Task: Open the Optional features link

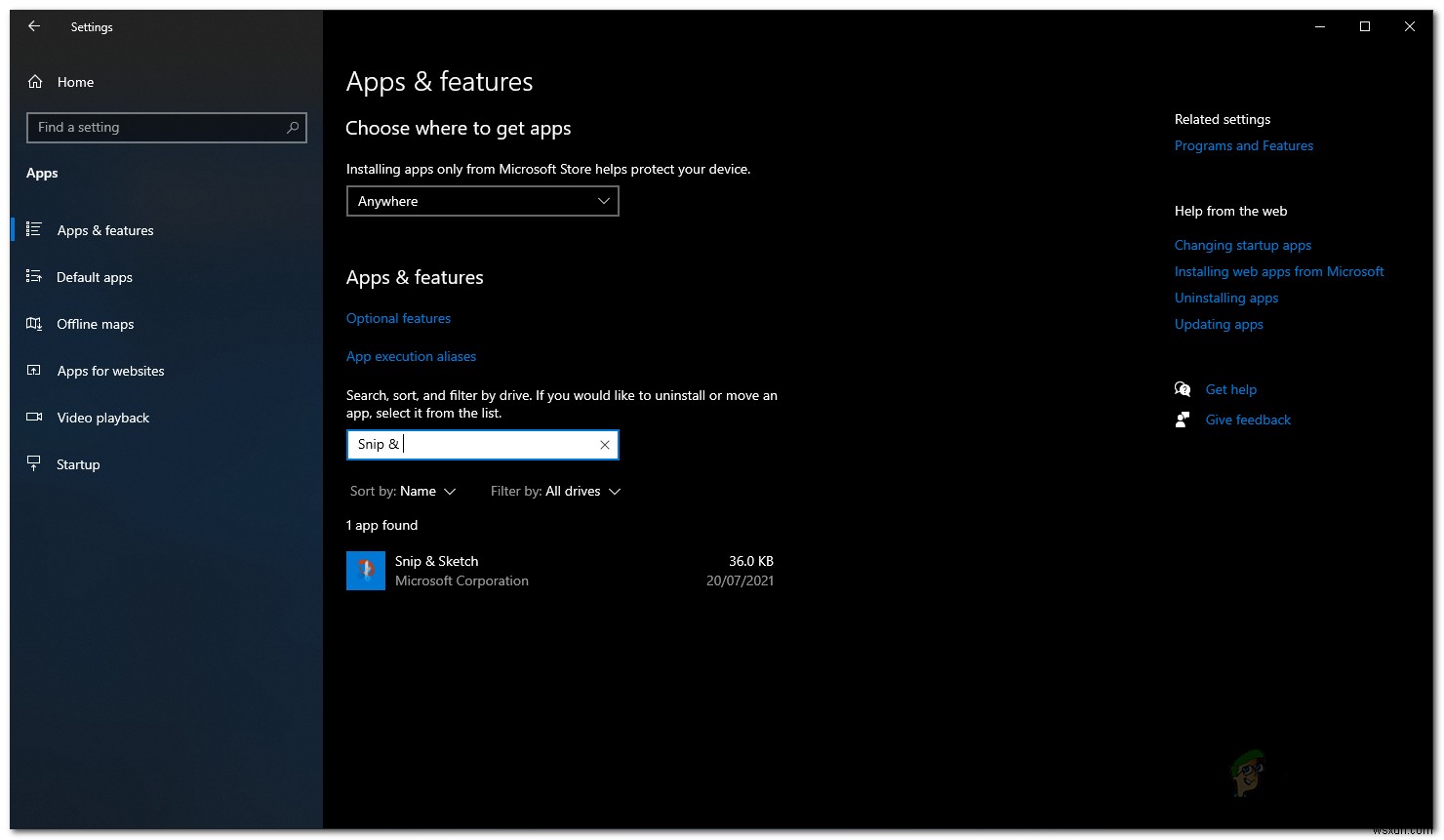Action: (x=398, y=317)
